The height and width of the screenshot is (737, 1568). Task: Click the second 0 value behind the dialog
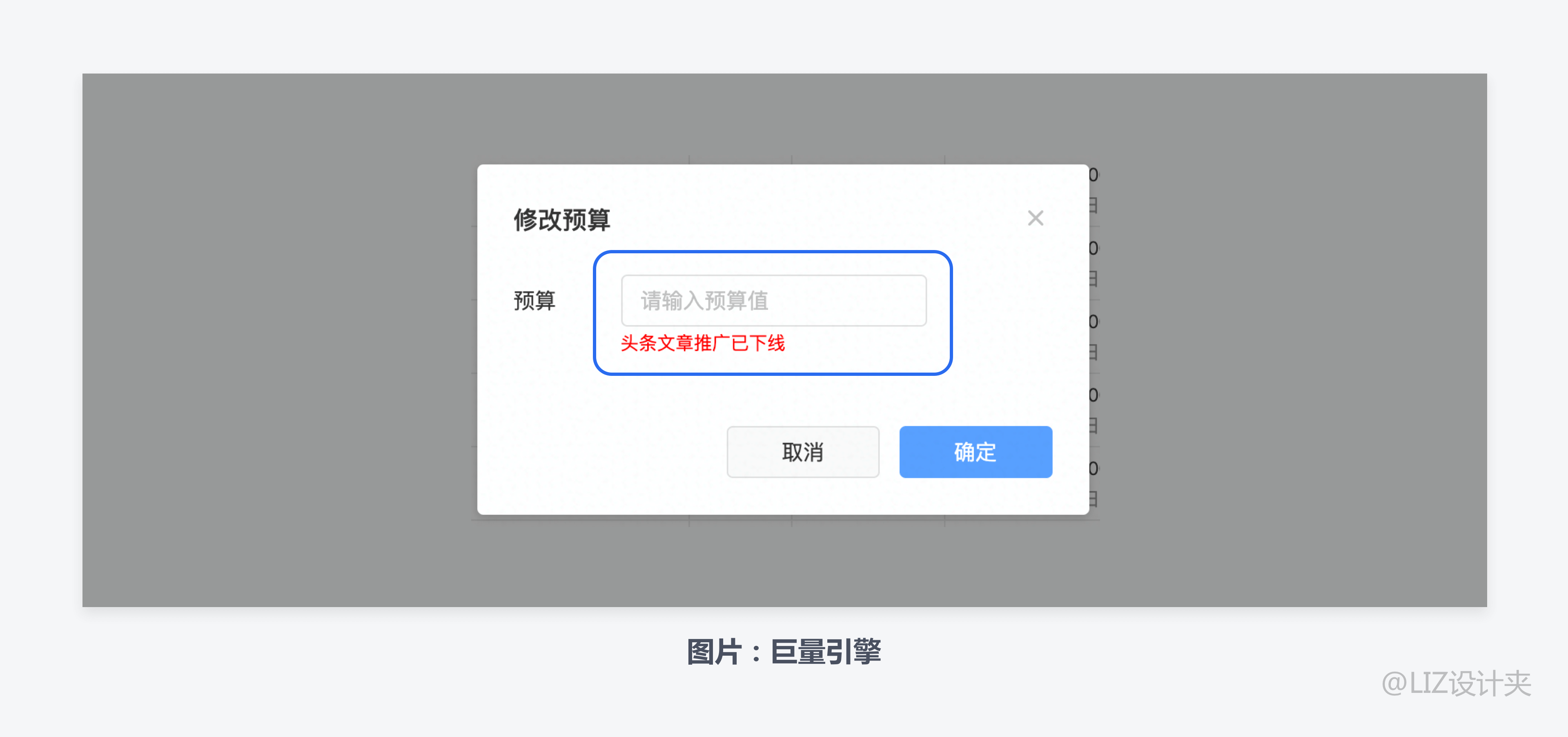click(x=1094, y=248)
